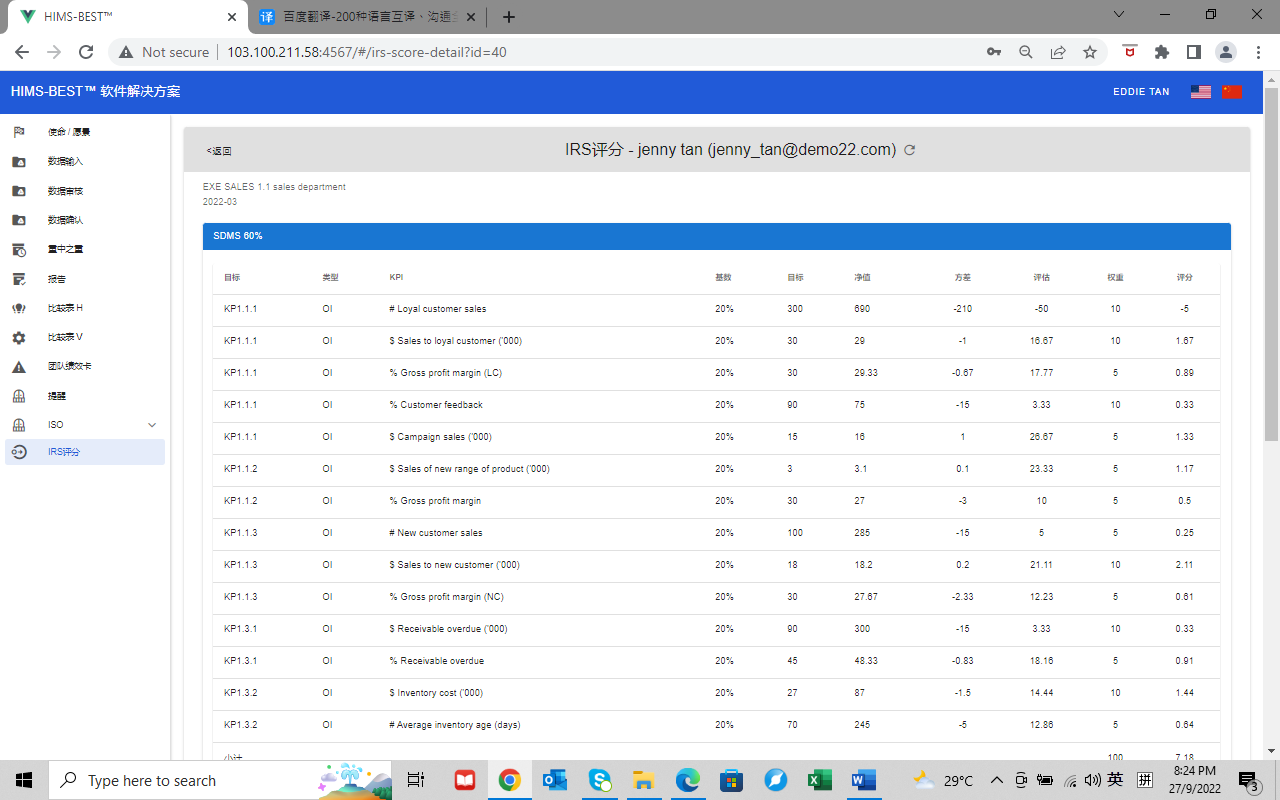The width and height of the screenshot is (1280, 800).
Task: Open 使命 / 愿景 flag item in sidebar
Action: [69, 132]
